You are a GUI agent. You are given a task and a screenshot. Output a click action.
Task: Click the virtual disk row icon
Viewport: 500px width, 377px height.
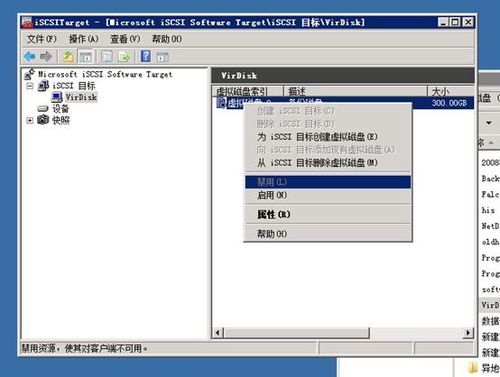(221, 103)
